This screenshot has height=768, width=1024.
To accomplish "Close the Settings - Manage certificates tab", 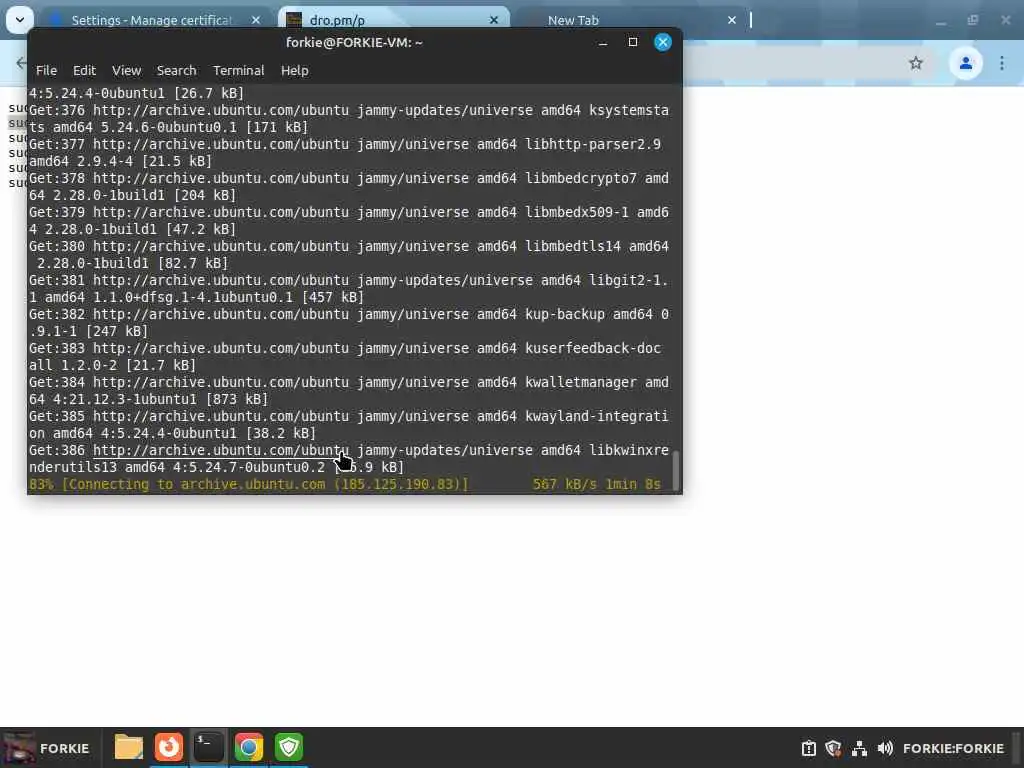I will point(256,20).
